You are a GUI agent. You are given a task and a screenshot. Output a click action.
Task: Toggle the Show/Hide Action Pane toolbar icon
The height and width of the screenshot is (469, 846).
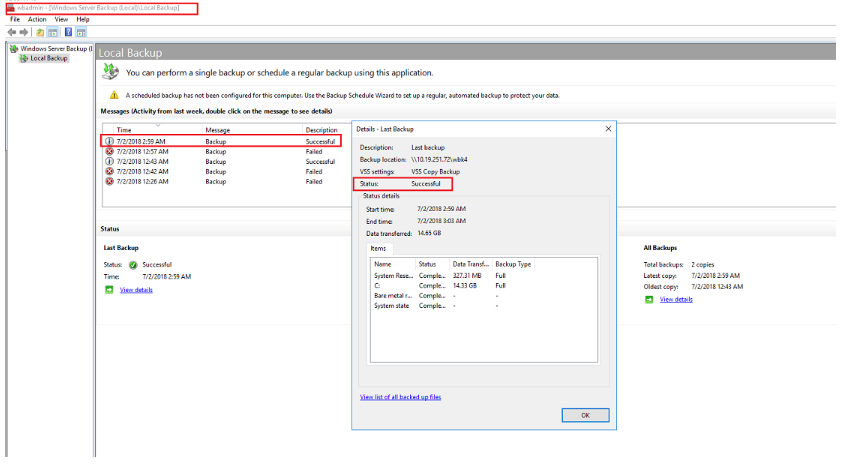click(81, 32)
